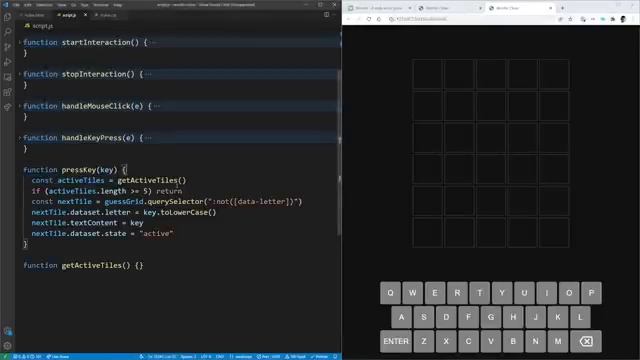Open the File menu in VS Code

(16, 5)
